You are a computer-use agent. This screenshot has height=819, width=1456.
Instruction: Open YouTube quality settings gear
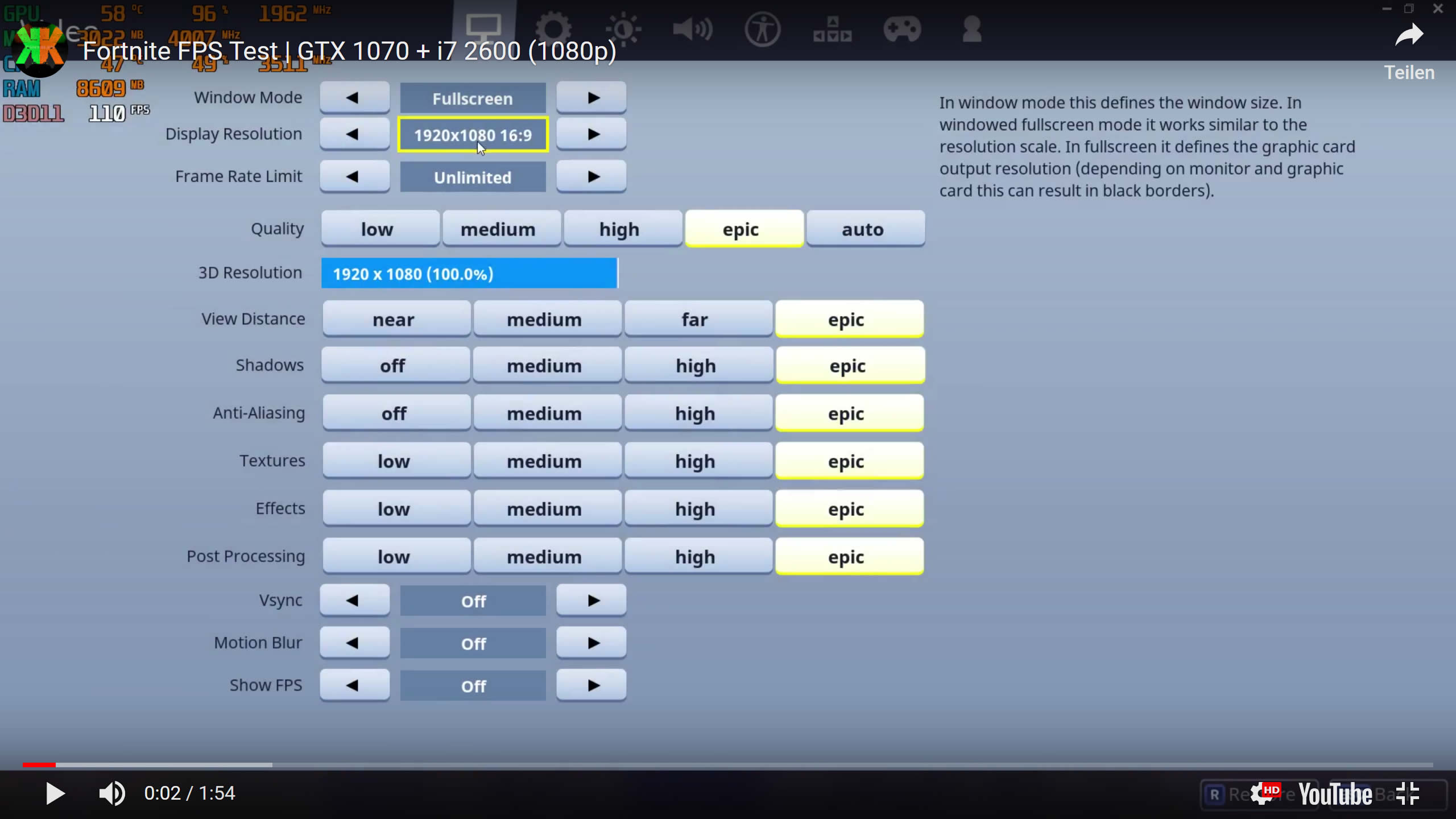1263,794
